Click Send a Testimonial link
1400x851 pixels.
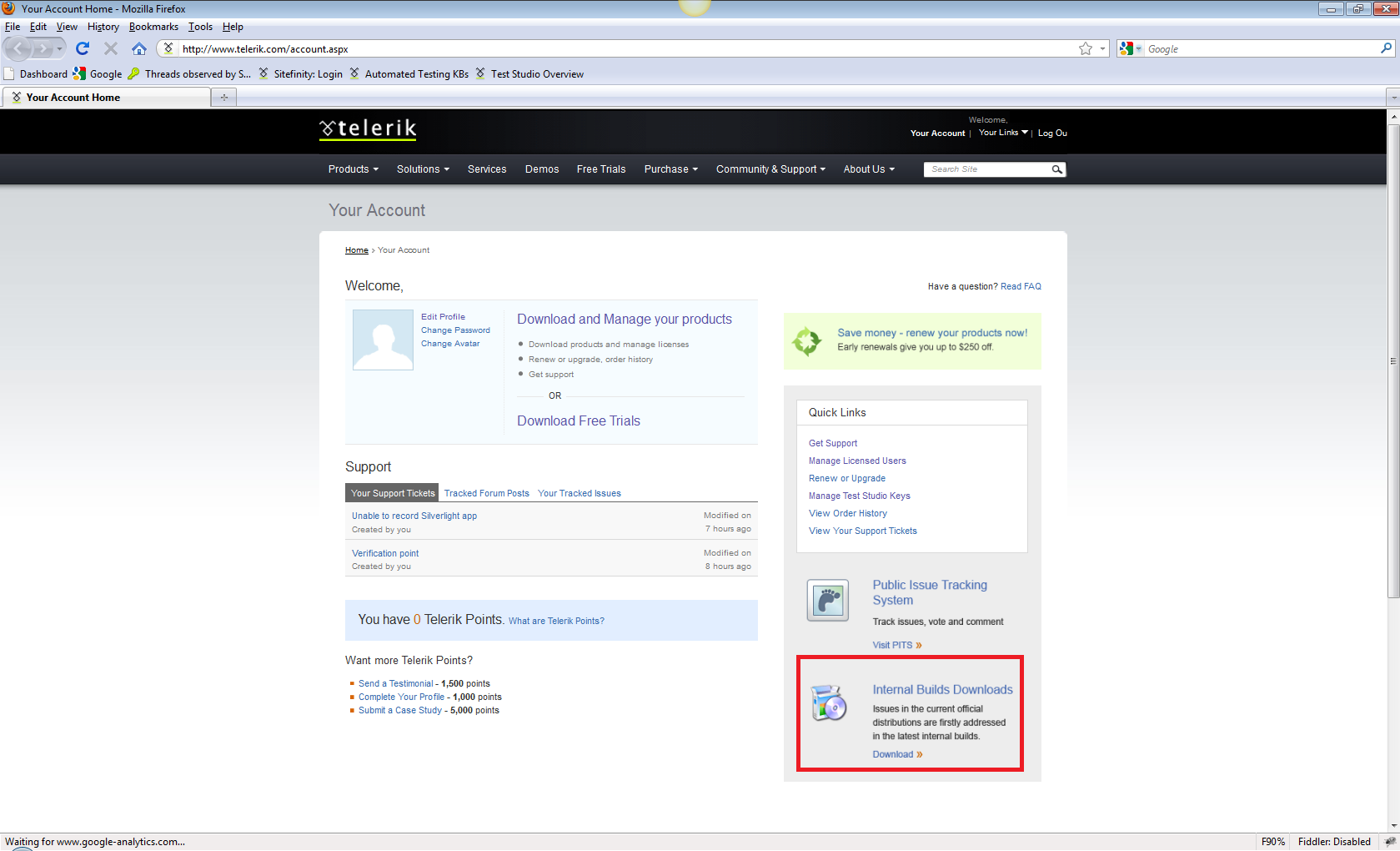pos(396,683)
